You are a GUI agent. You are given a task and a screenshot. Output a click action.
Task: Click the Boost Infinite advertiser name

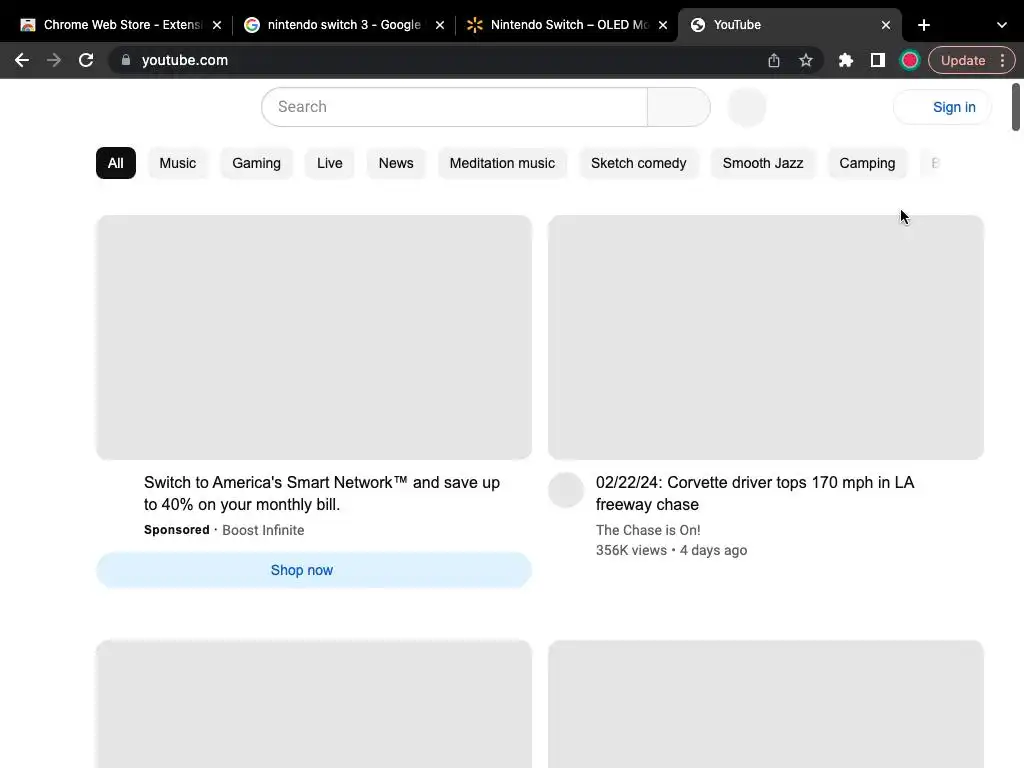pos(263,530)
